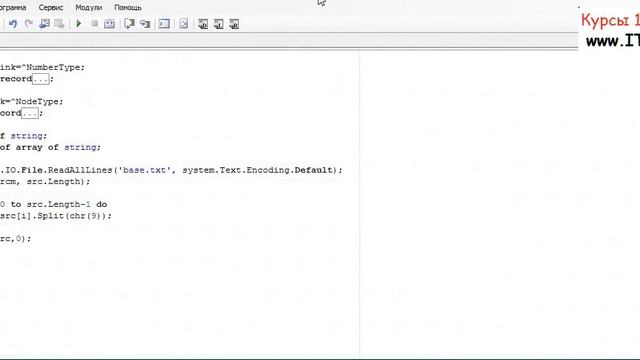Format the code with the toolbar icon
This screenshot has height=360, width=640.
pos(184,24)
